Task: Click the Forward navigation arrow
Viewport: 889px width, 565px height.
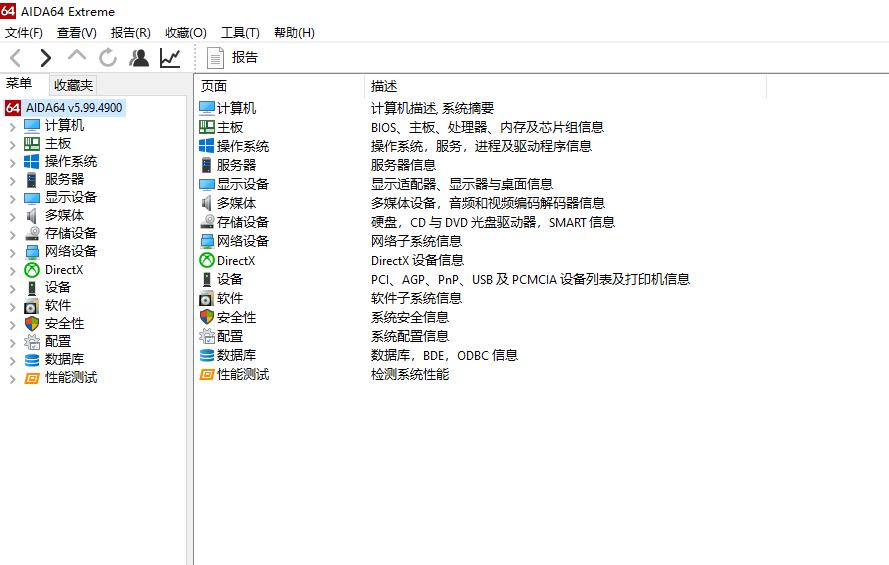Action: click(x=46, y=58)
